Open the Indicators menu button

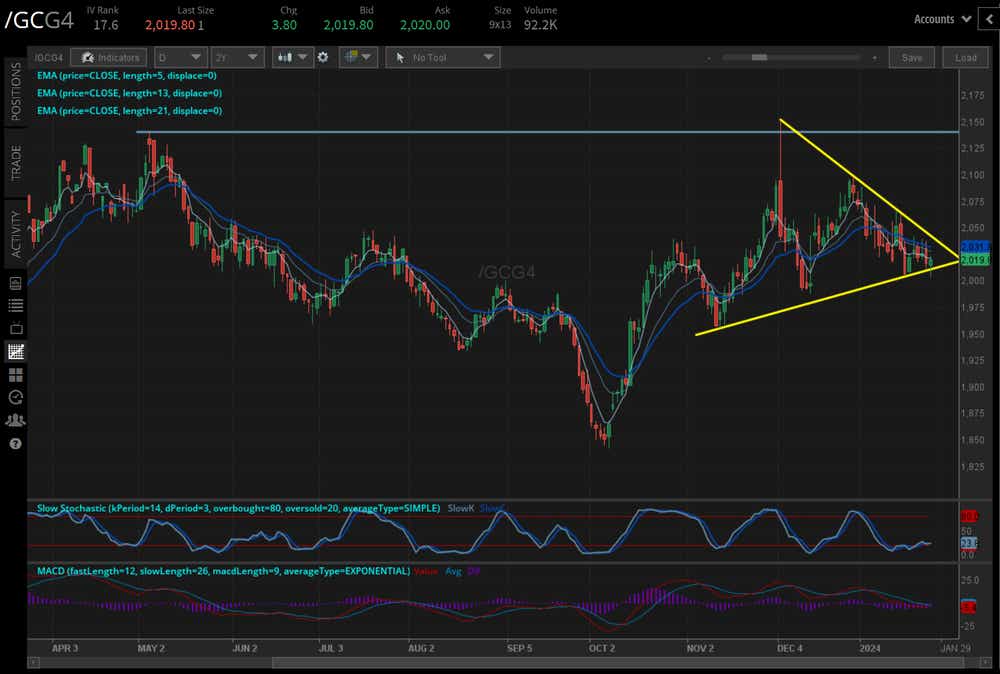coord(109,57)
